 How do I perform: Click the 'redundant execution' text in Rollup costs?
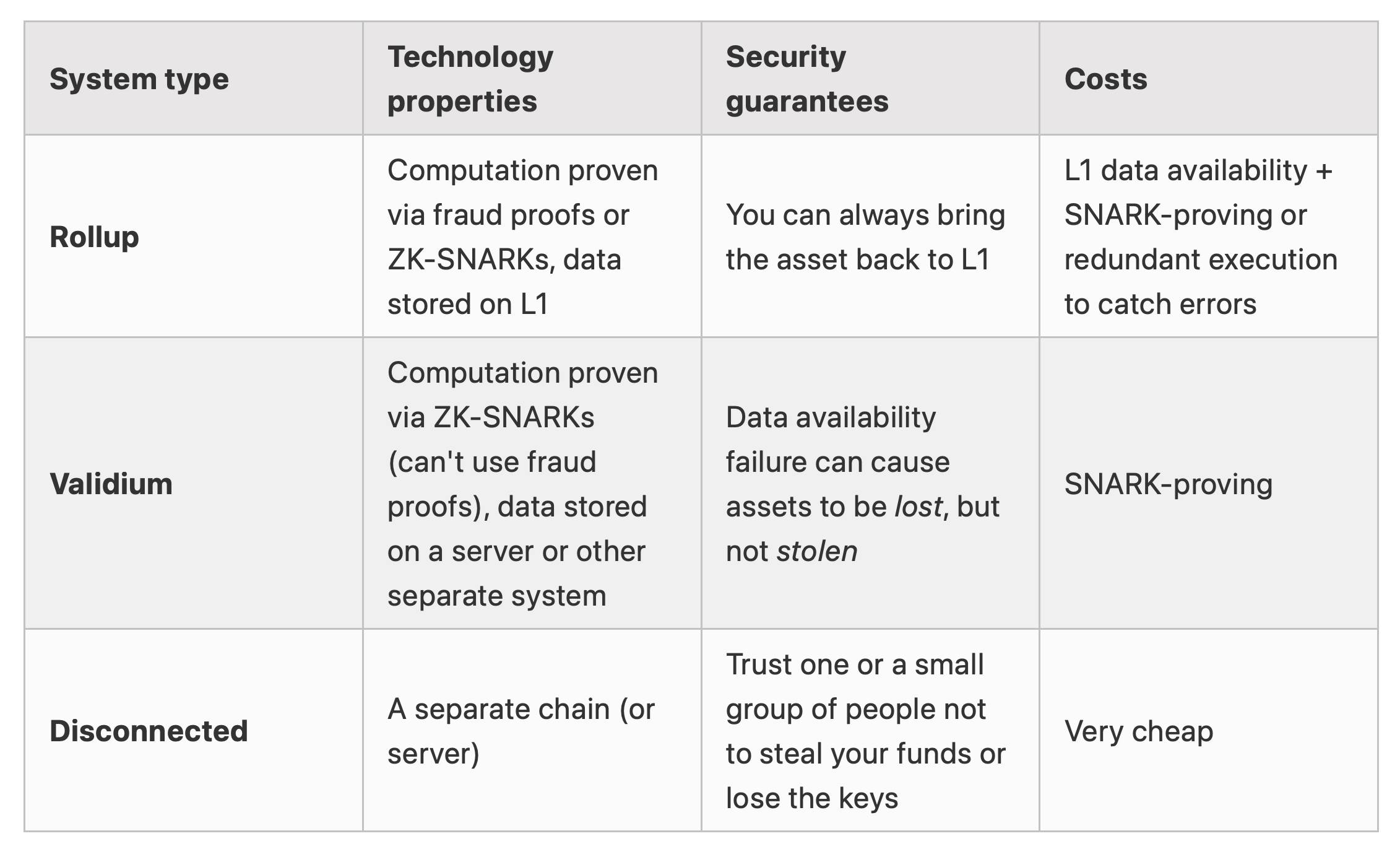click(x=1201, y=259)
